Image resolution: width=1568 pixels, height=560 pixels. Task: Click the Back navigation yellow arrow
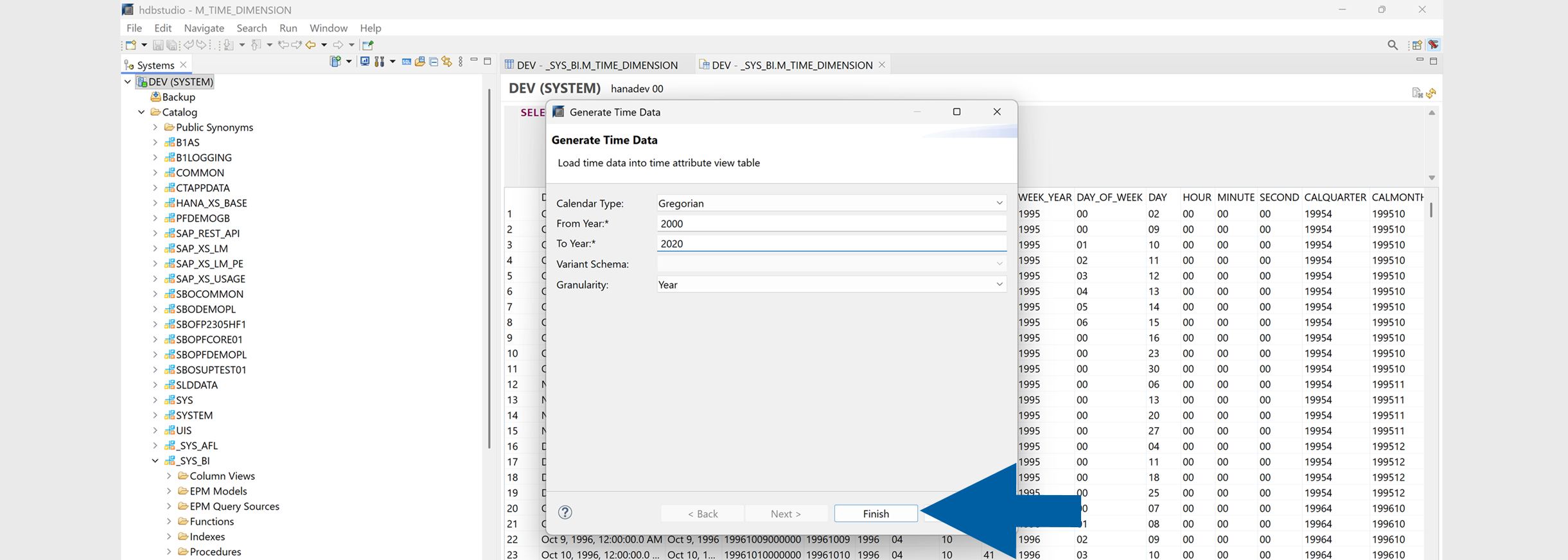311,45
